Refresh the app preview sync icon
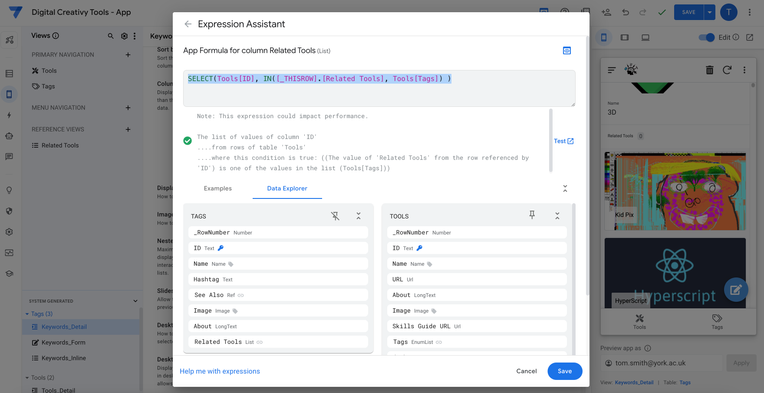Image resolution: width=764 pixels, height=393 pixels. pyautogui.click(x=727, y=70)
